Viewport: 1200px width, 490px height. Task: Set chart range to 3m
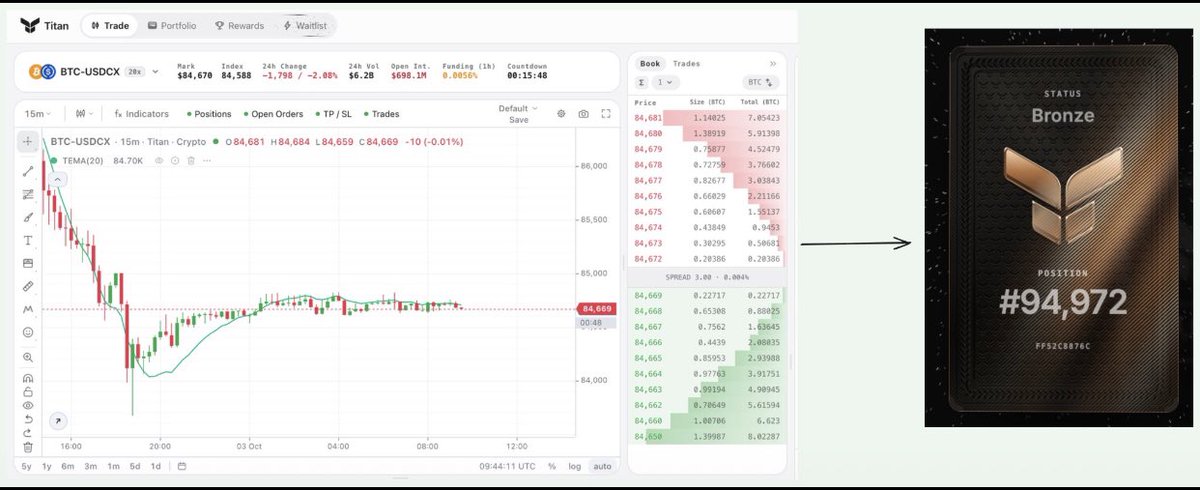[x=90, y=466]
